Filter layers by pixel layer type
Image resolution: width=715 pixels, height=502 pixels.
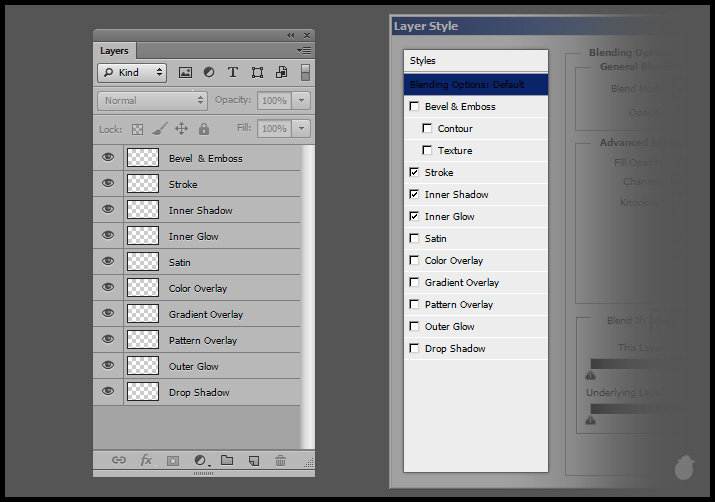(185, 73)
